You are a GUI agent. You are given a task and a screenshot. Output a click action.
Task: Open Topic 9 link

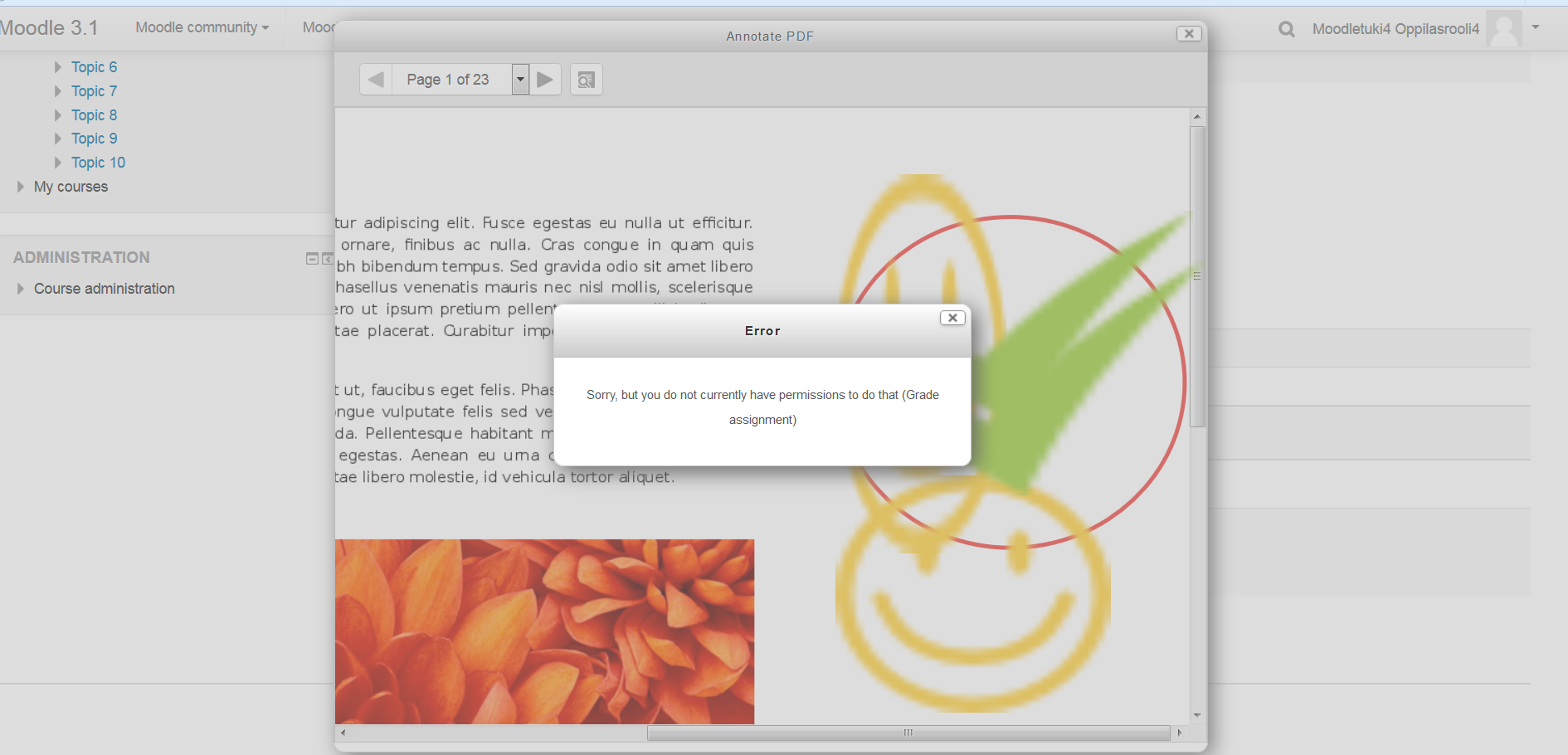click(x=94, y=139)
